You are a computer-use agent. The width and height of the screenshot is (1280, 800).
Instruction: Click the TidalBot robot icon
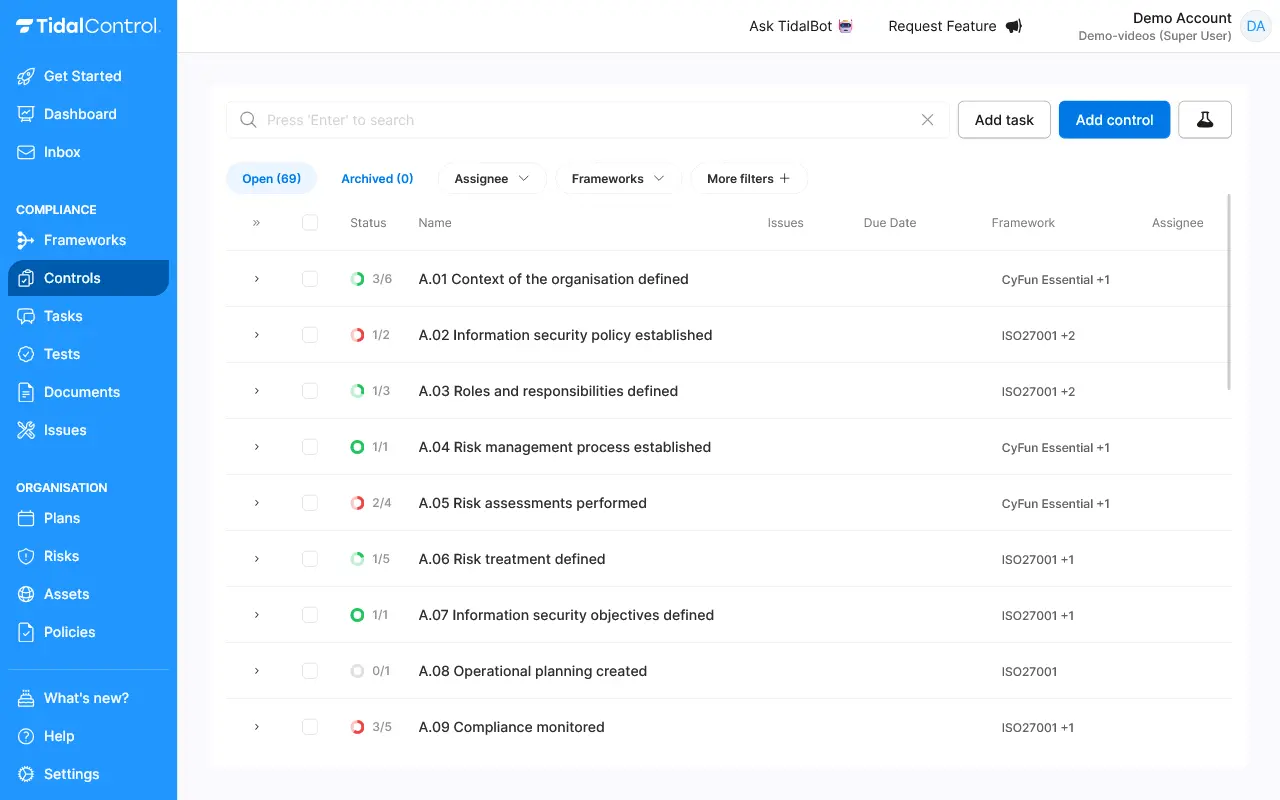[x=846, y=26]
